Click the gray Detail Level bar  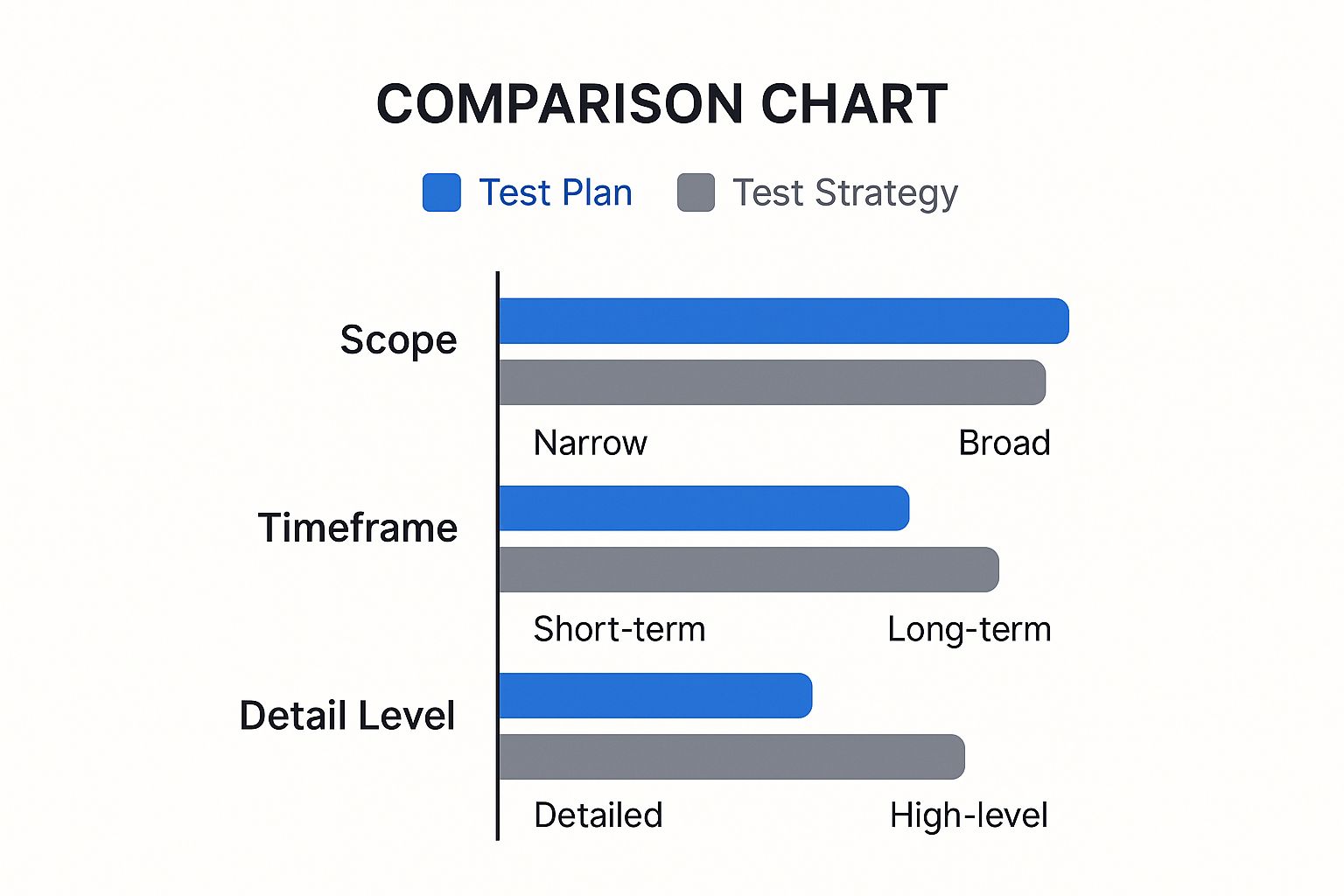point(732,757)
